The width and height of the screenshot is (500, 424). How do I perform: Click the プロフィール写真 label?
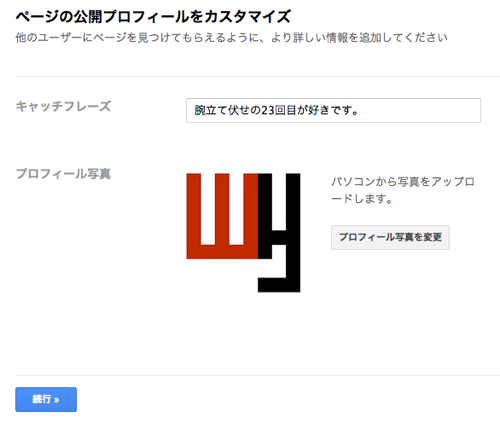click(x=63, y=174)
